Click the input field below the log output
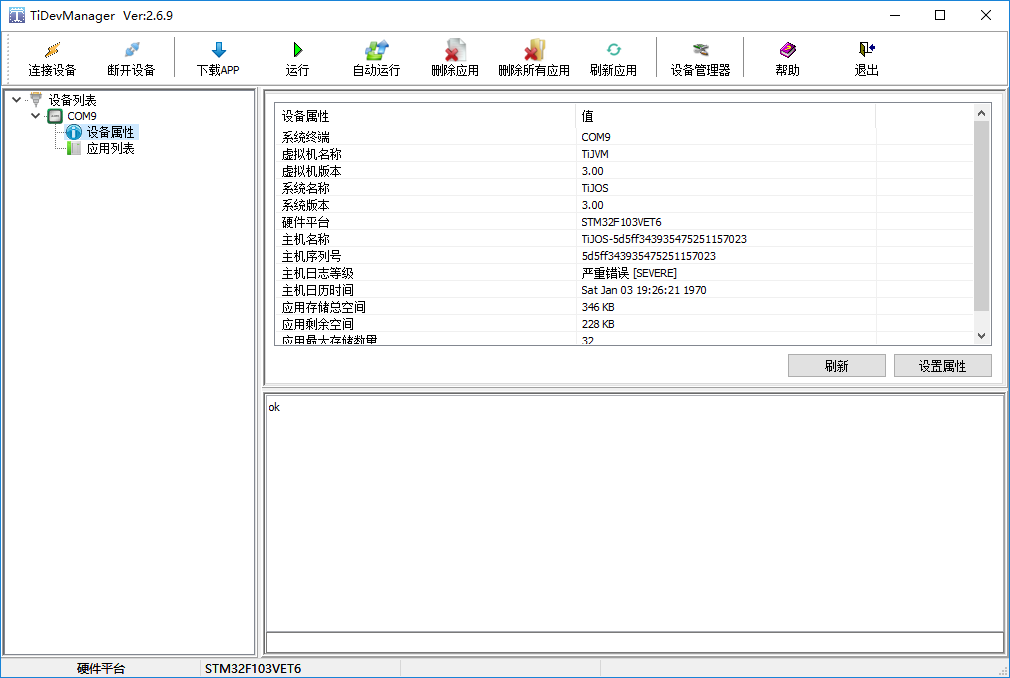 [634, 642]
